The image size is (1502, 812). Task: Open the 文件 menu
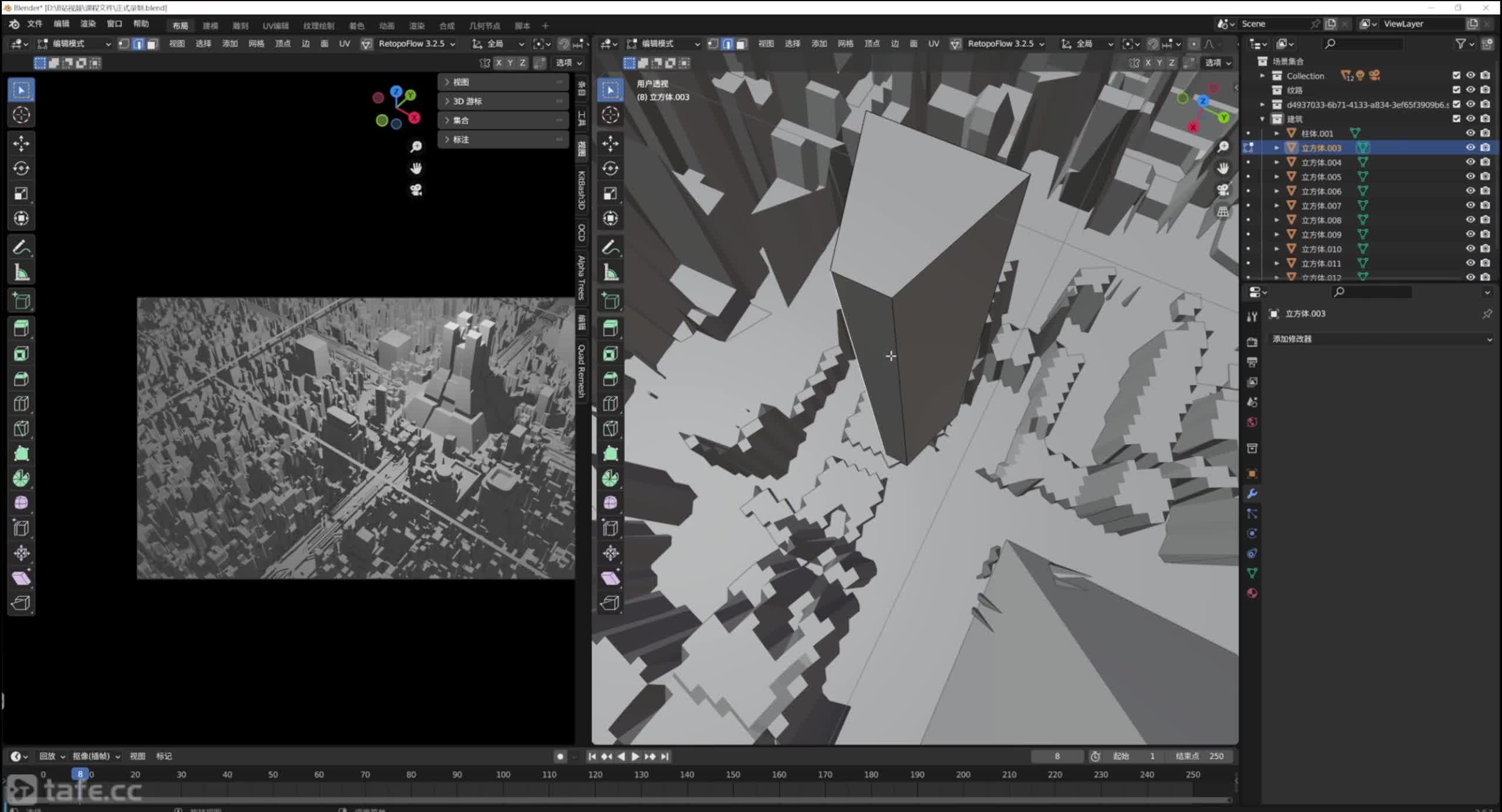[x=35, y=24]
